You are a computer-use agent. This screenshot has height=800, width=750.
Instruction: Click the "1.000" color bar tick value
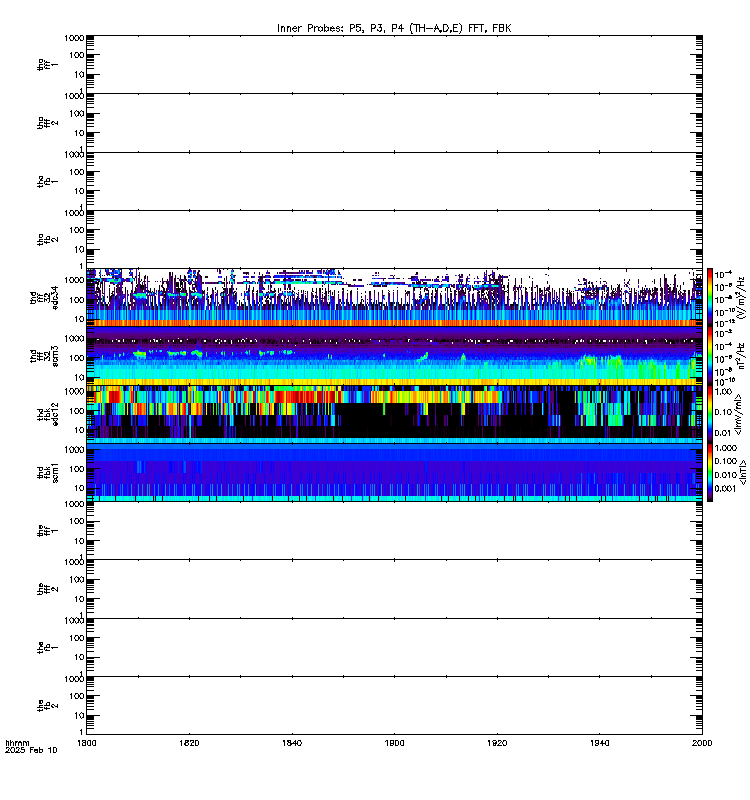[x=726, y=448]
